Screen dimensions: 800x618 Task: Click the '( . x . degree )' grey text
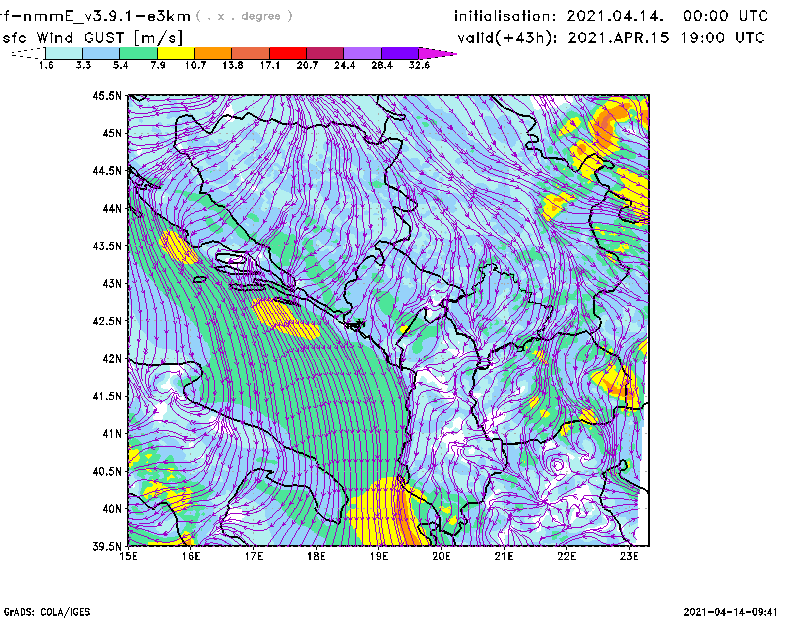point(245,16)
